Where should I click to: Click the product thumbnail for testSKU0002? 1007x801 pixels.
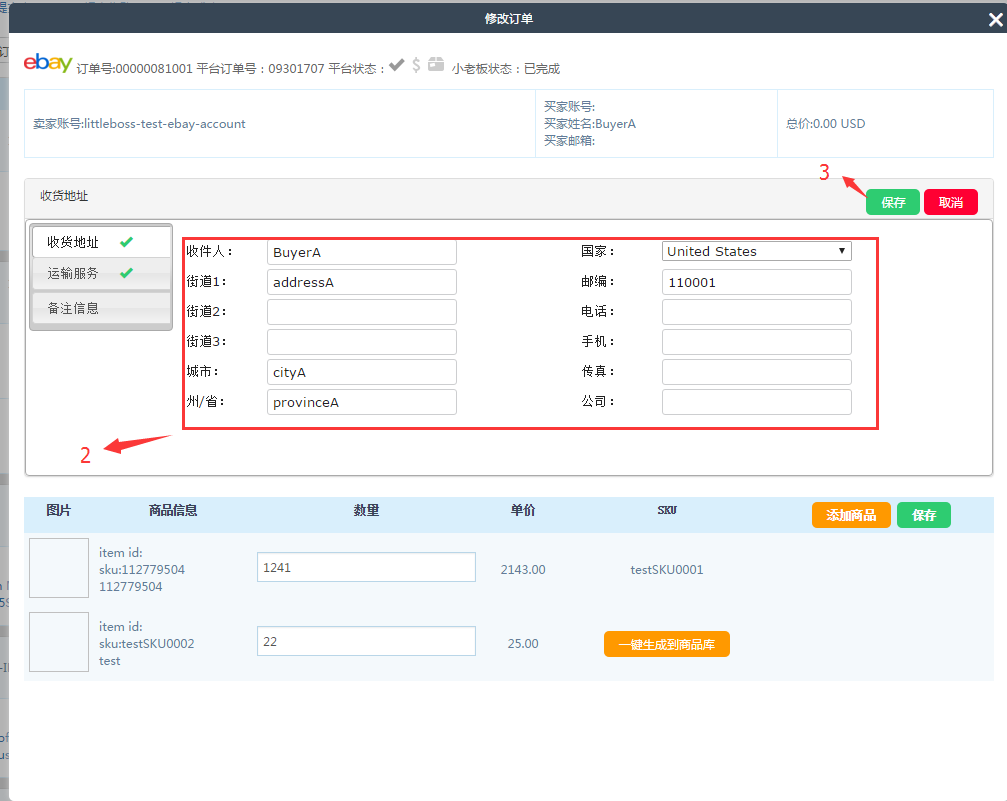click(59, 642)
